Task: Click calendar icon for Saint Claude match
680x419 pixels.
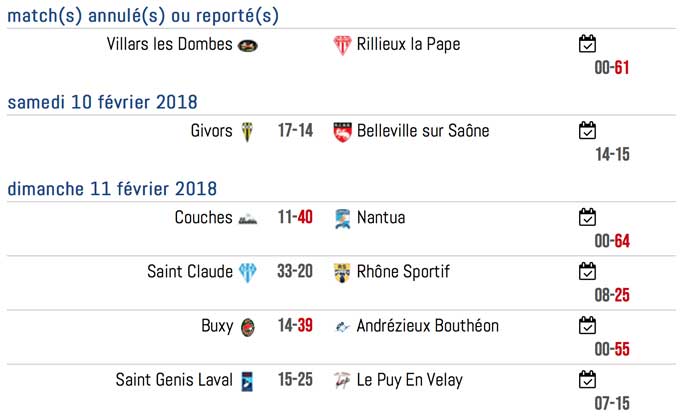Action: 587,272
